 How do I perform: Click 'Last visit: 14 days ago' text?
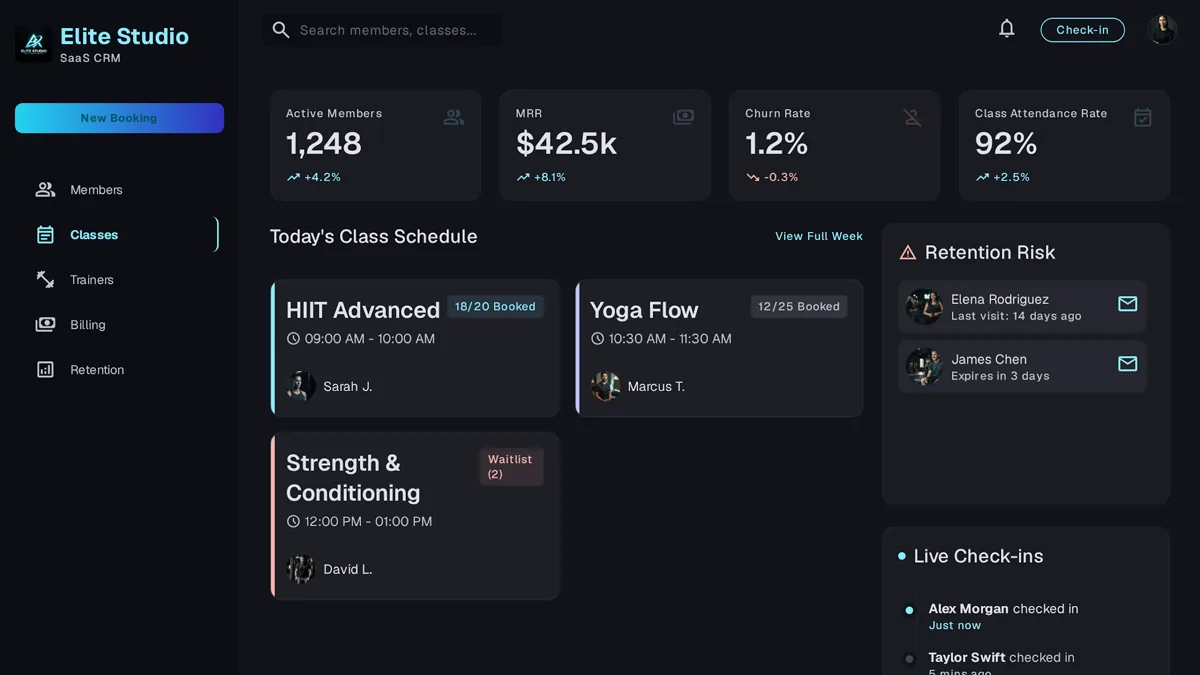pyautogui.click(x=1016, y=316)
